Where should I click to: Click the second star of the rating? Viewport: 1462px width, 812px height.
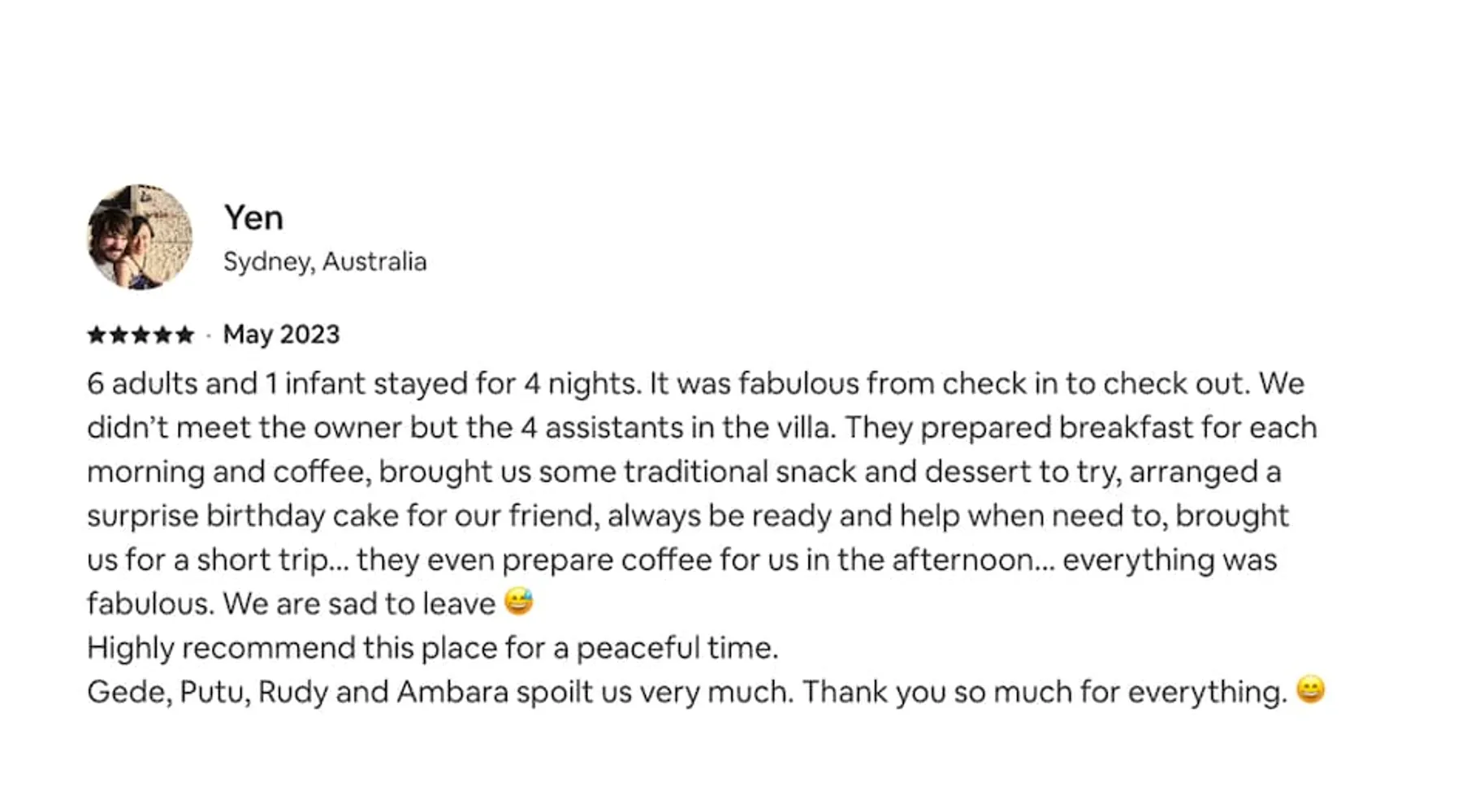tap(119, 335)
